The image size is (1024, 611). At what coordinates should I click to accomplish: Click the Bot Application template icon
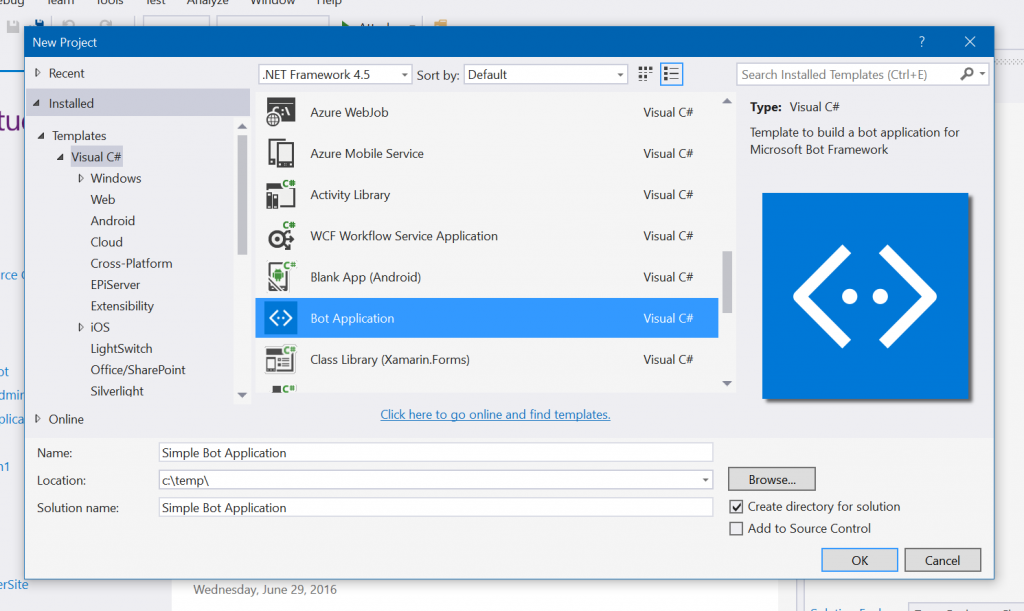pos(281,318)
